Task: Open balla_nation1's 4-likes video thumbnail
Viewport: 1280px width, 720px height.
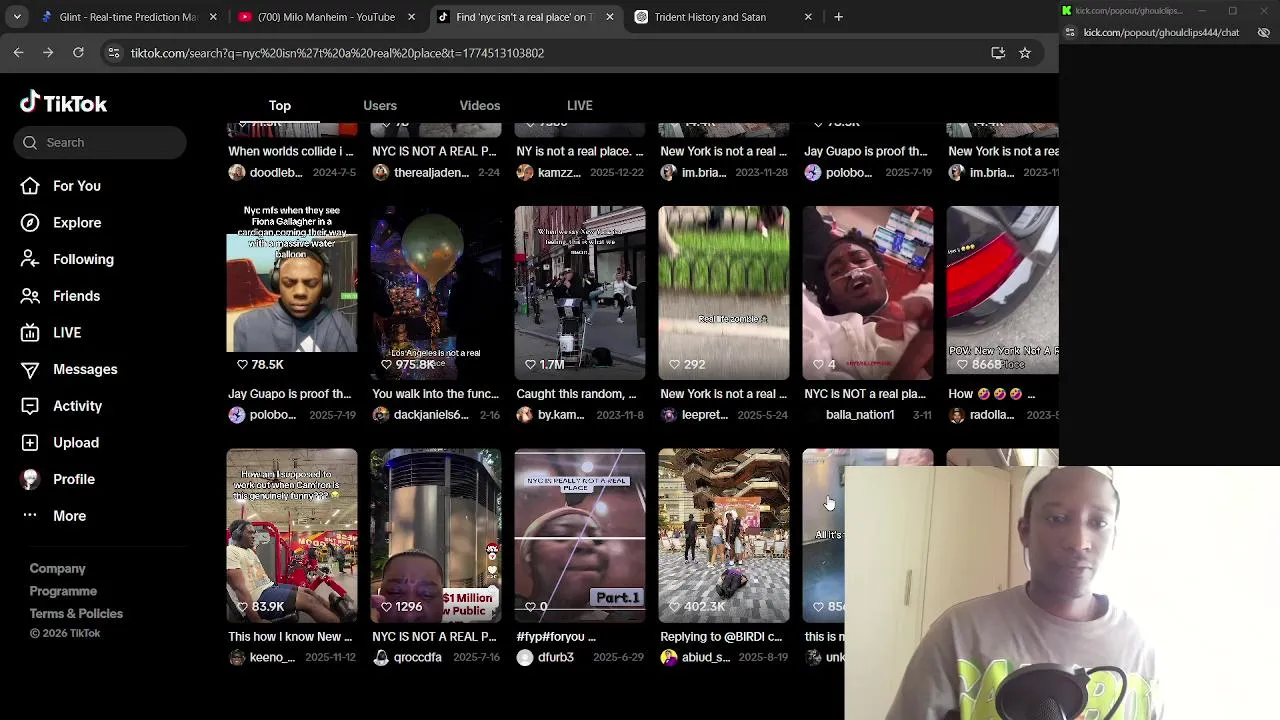Action: click(868, 293)
